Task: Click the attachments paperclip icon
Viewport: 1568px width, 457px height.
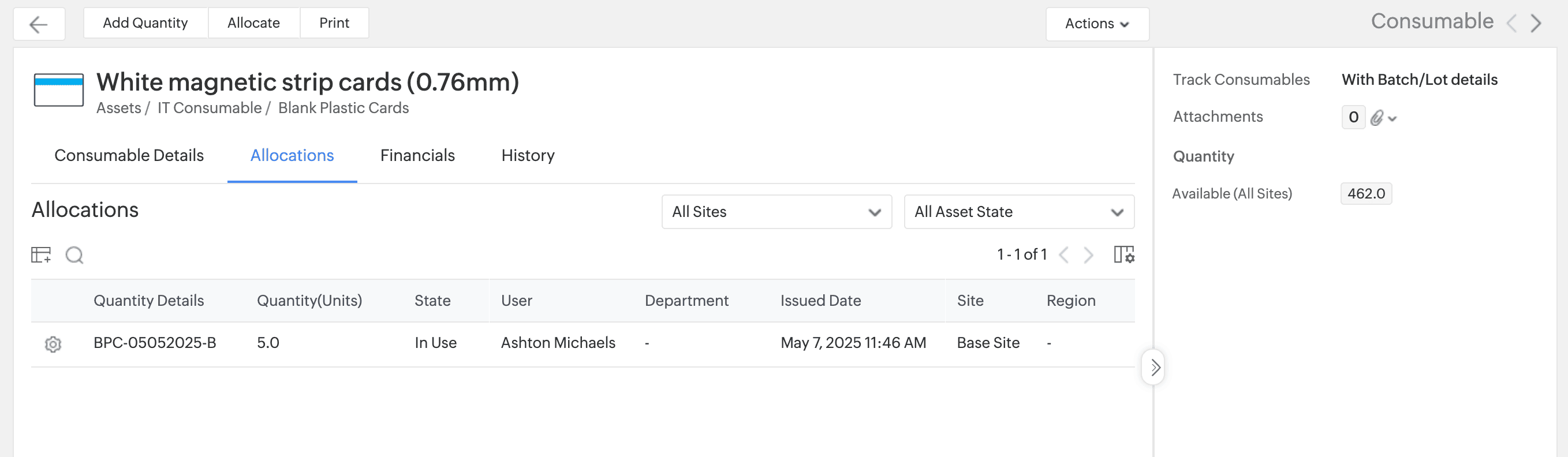Action: pyautogui.click(x=1376, y=118)
